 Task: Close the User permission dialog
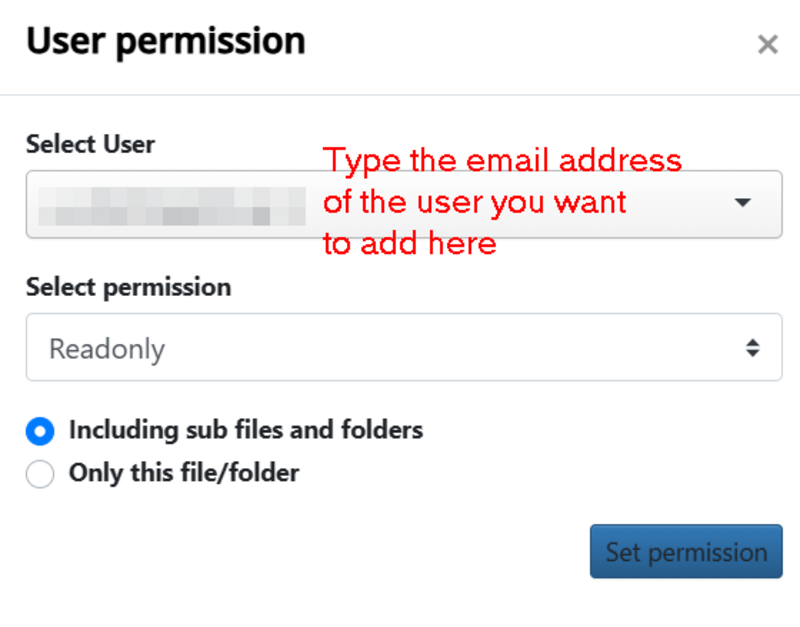coord(767,44)
